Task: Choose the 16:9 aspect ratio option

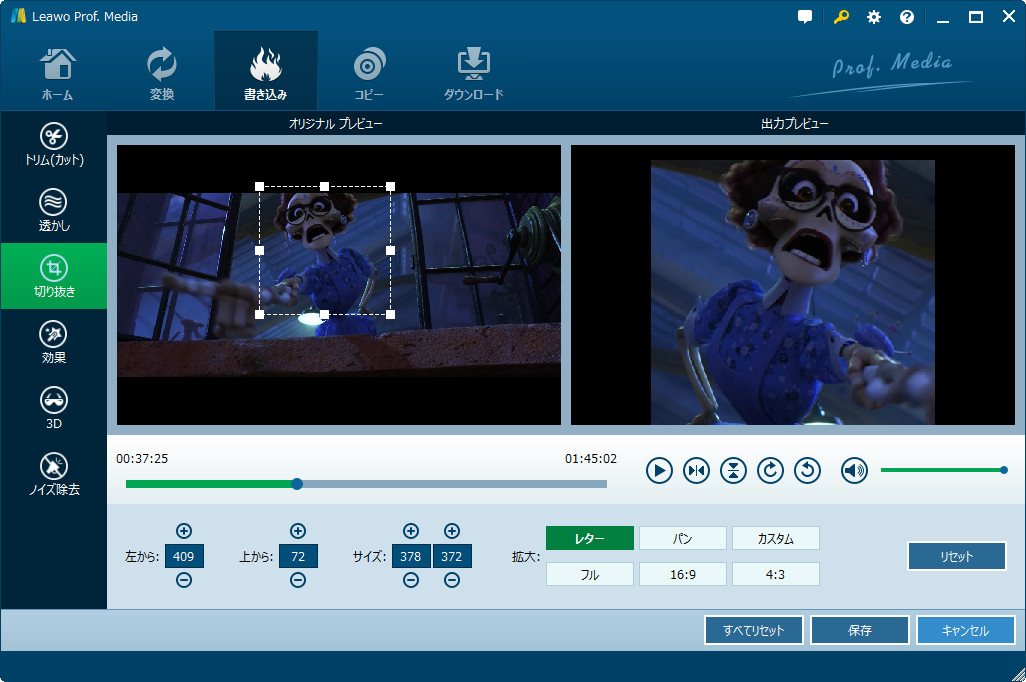Action: click(x=682, y=574)
